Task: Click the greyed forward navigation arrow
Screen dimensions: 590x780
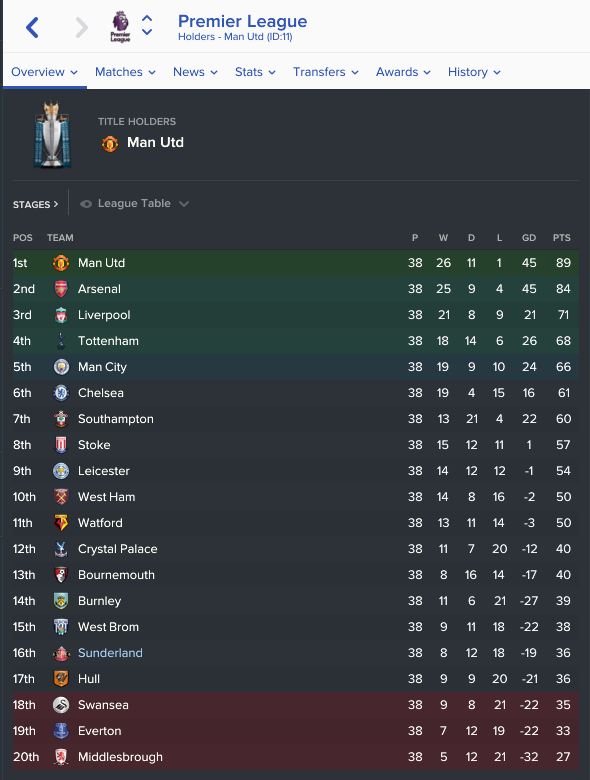Action: [x=82, y=27]
